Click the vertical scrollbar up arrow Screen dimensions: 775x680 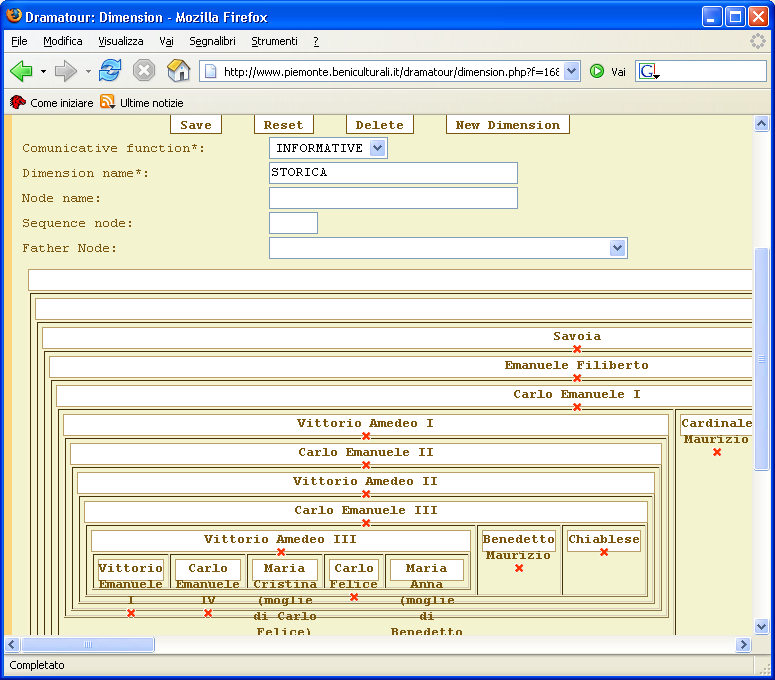coord(762,123)
